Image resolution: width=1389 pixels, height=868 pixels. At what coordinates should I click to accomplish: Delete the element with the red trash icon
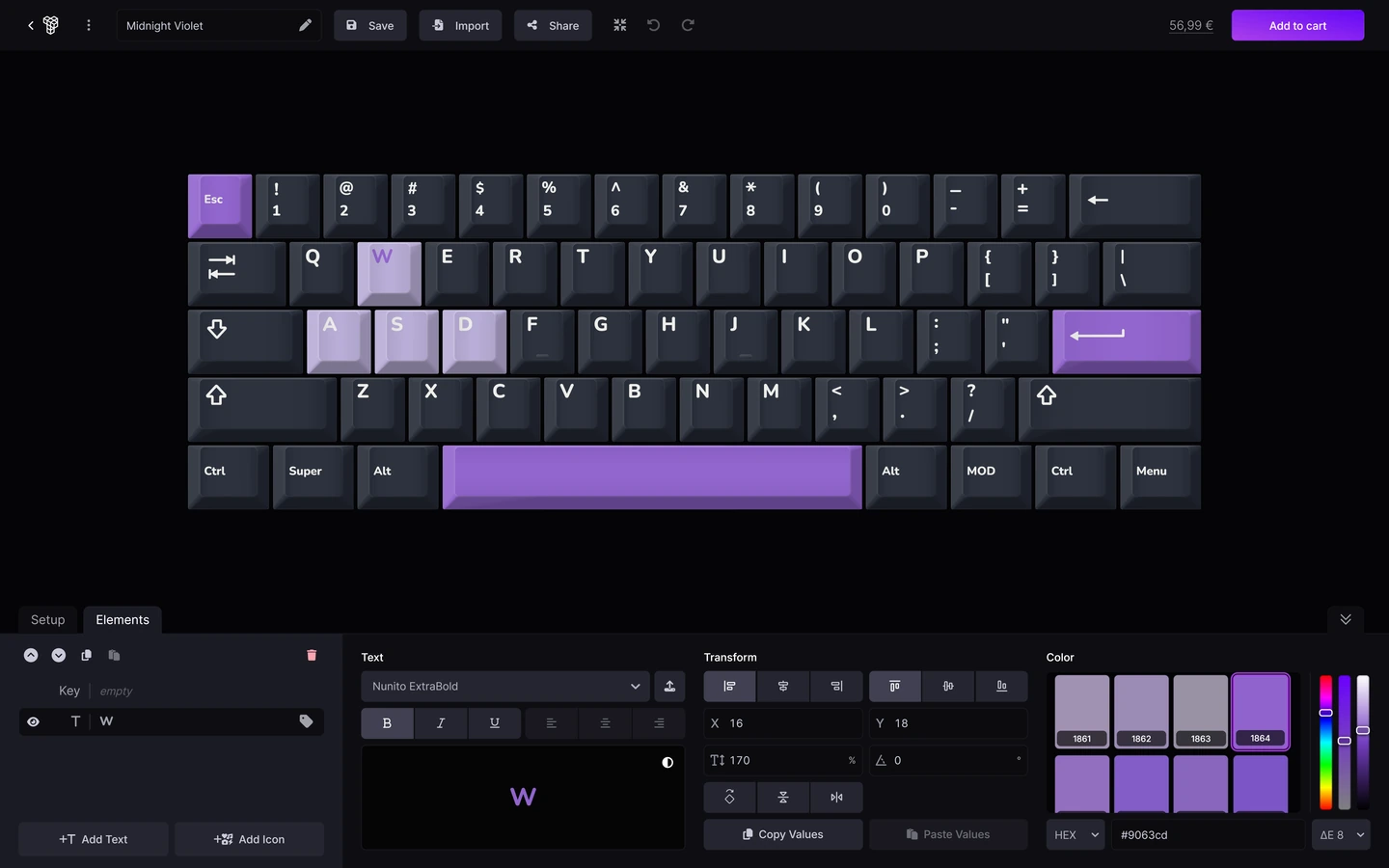(312, 655)
